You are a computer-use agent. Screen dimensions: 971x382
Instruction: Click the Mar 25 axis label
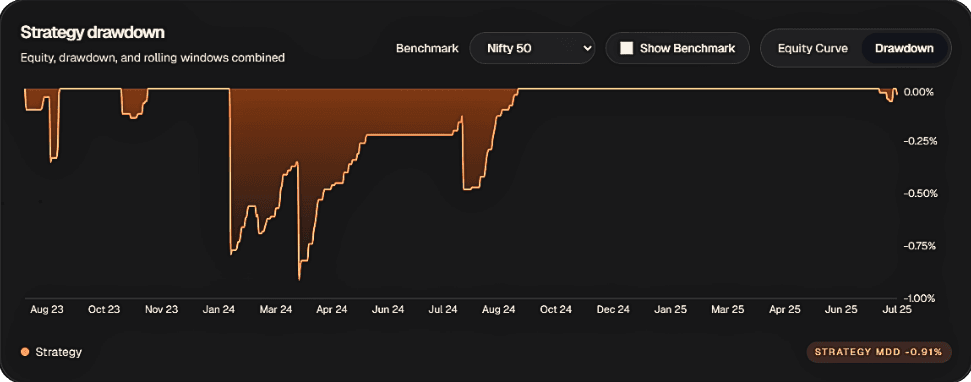point(728,309)
